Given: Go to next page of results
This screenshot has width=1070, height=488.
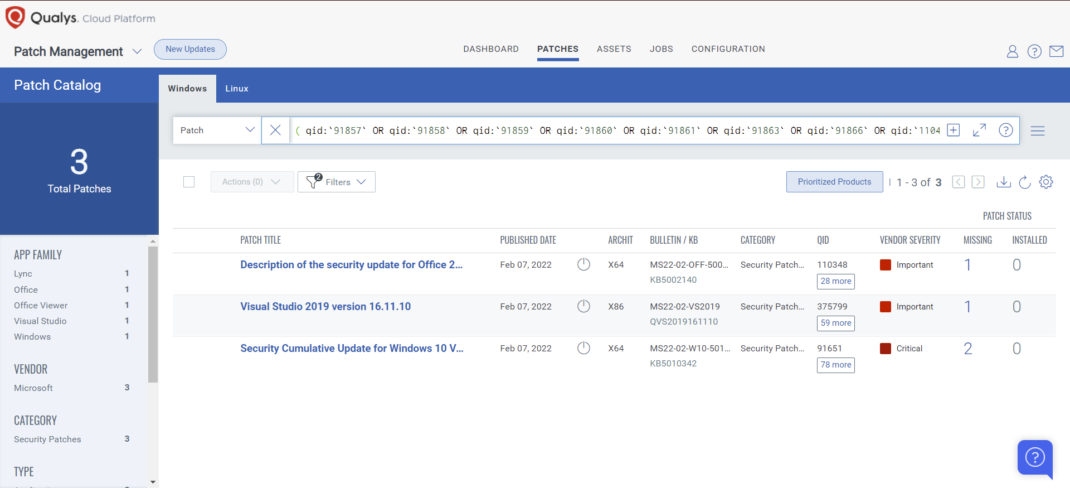Looking at the screenshot, I should pos(978,182).
